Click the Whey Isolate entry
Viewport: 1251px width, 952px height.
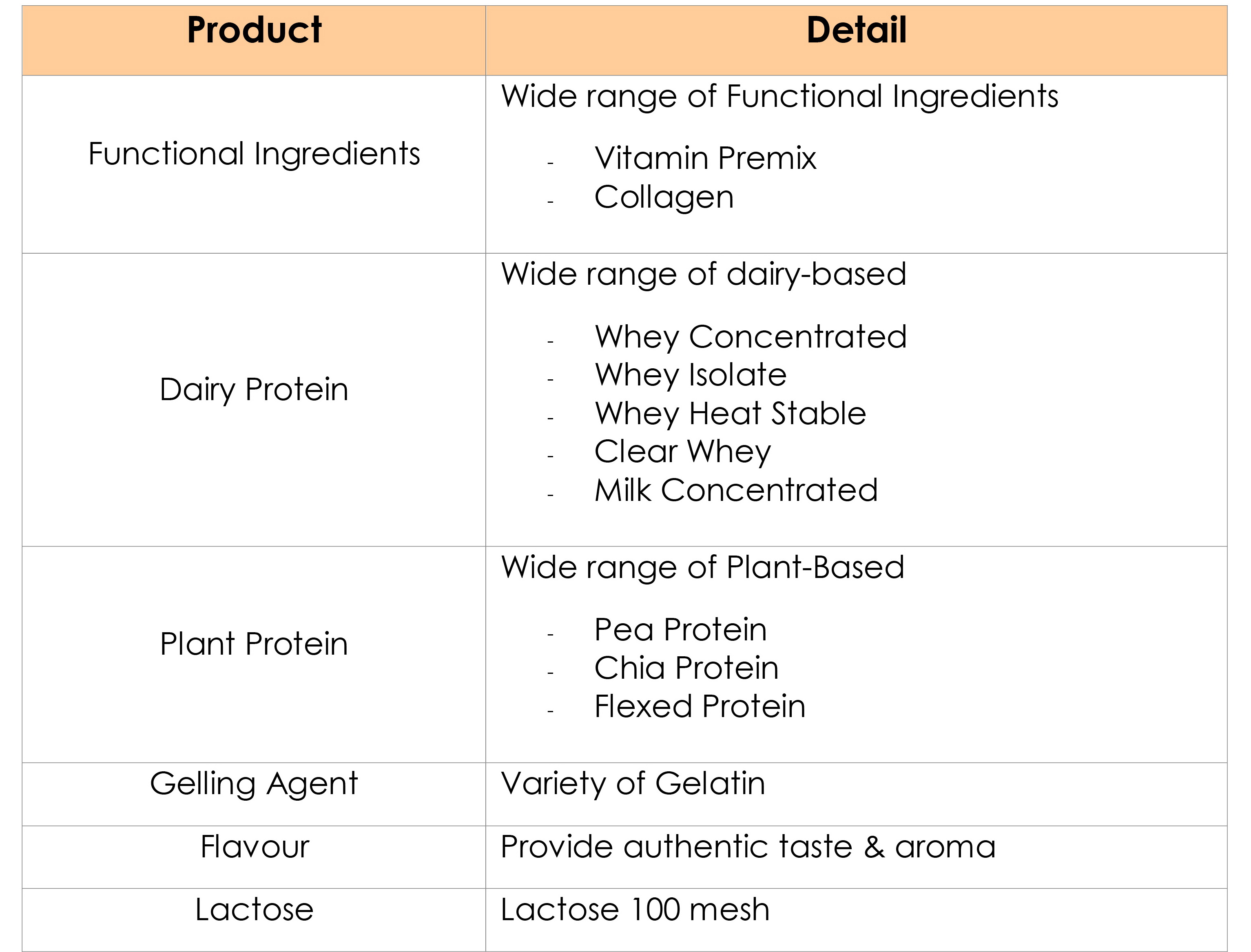pos(690,375)
